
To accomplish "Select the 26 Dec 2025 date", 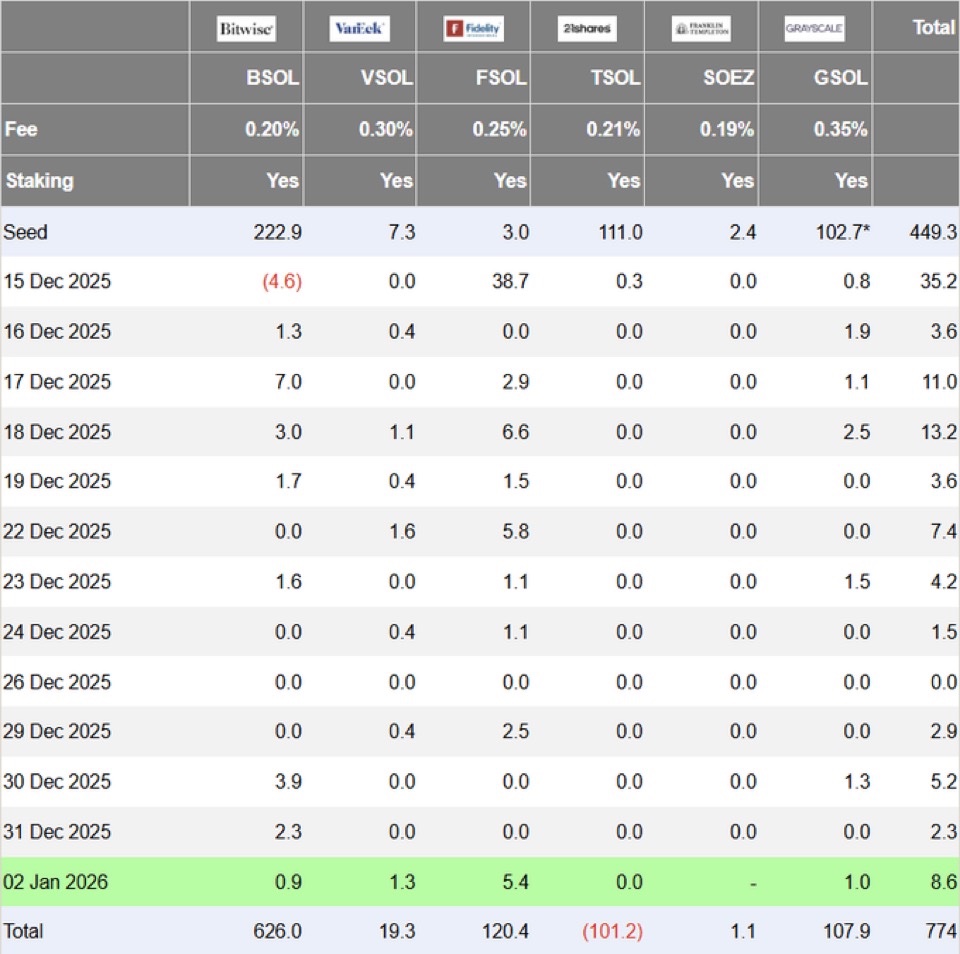I will (57, 682).
